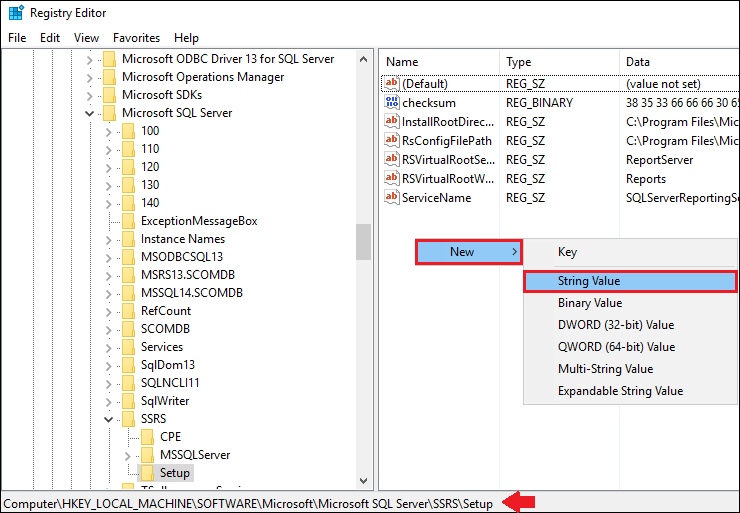Open the New context menu entry

(469, 252)
